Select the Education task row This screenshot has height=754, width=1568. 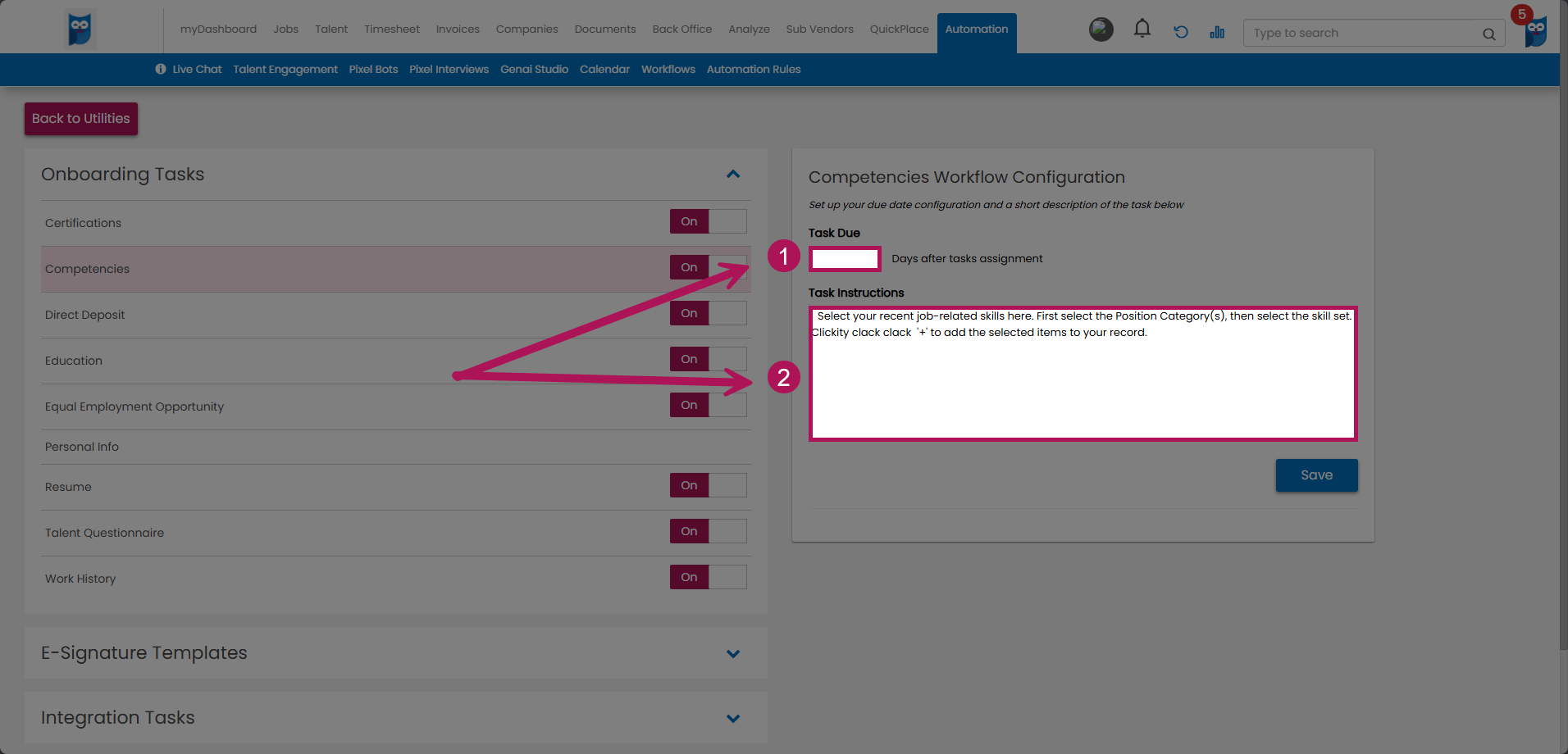395,361
